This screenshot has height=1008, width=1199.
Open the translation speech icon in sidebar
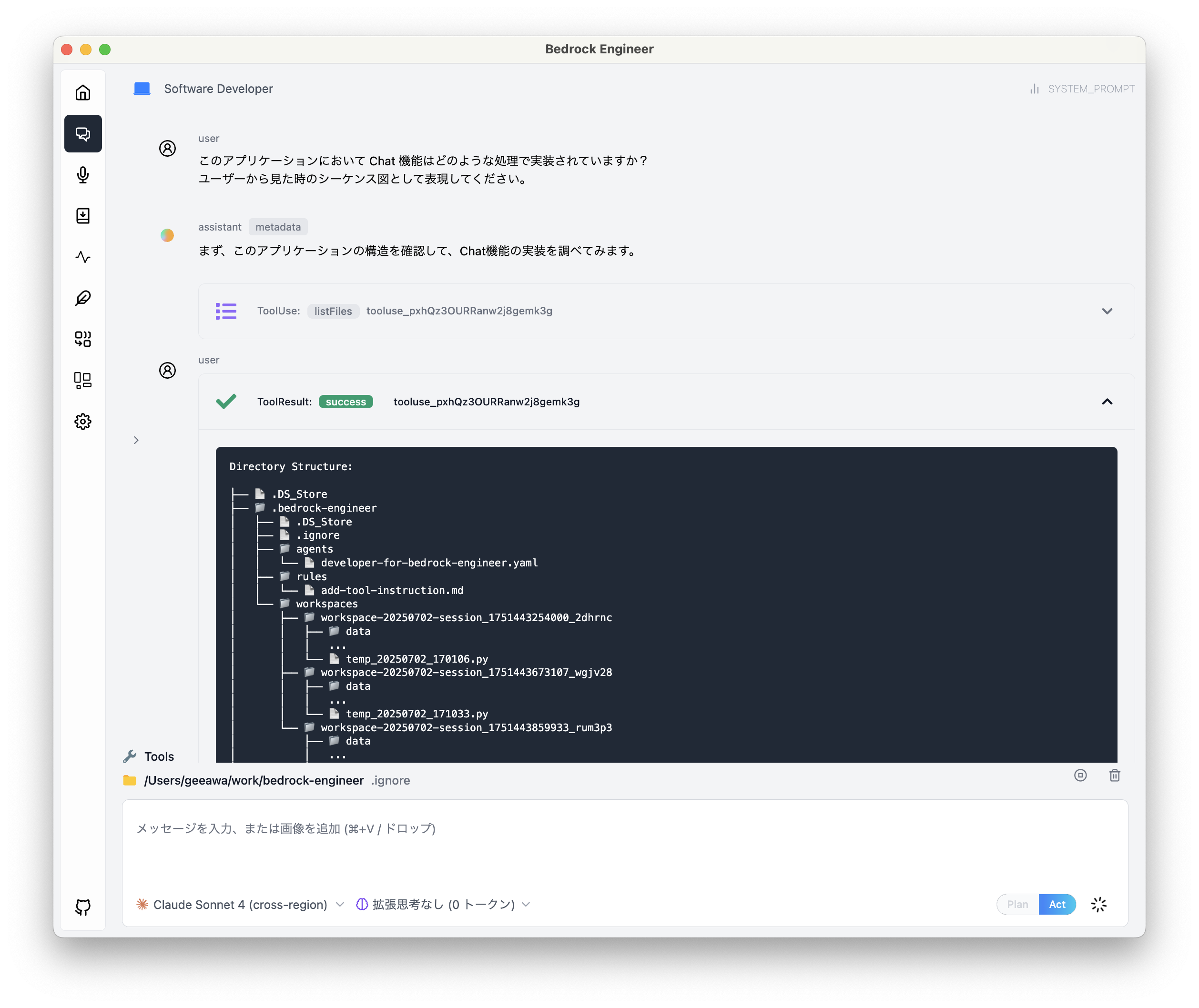click(83, 339)
